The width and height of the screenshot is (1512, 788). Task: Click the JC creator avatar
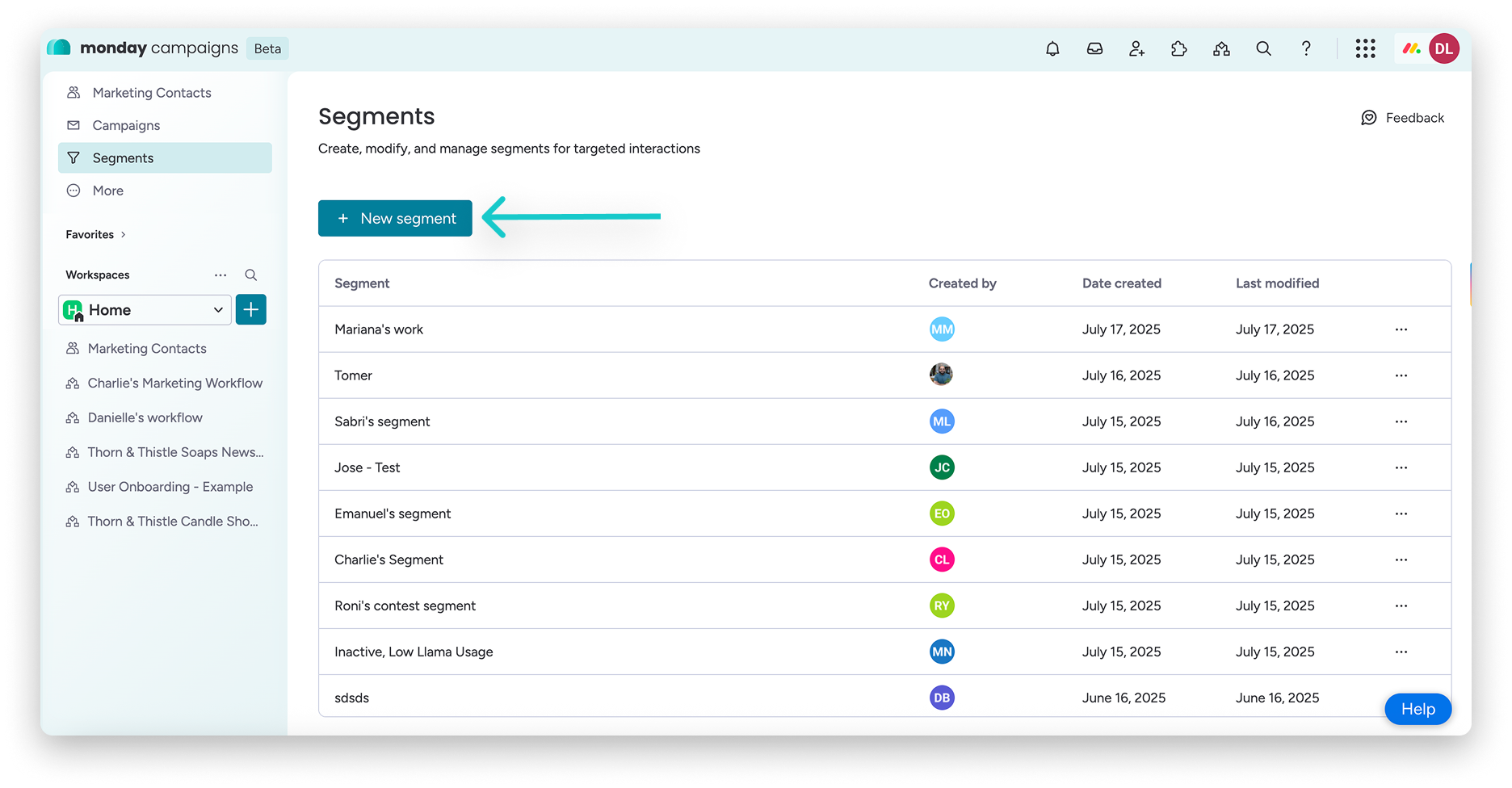click(942, 467)
